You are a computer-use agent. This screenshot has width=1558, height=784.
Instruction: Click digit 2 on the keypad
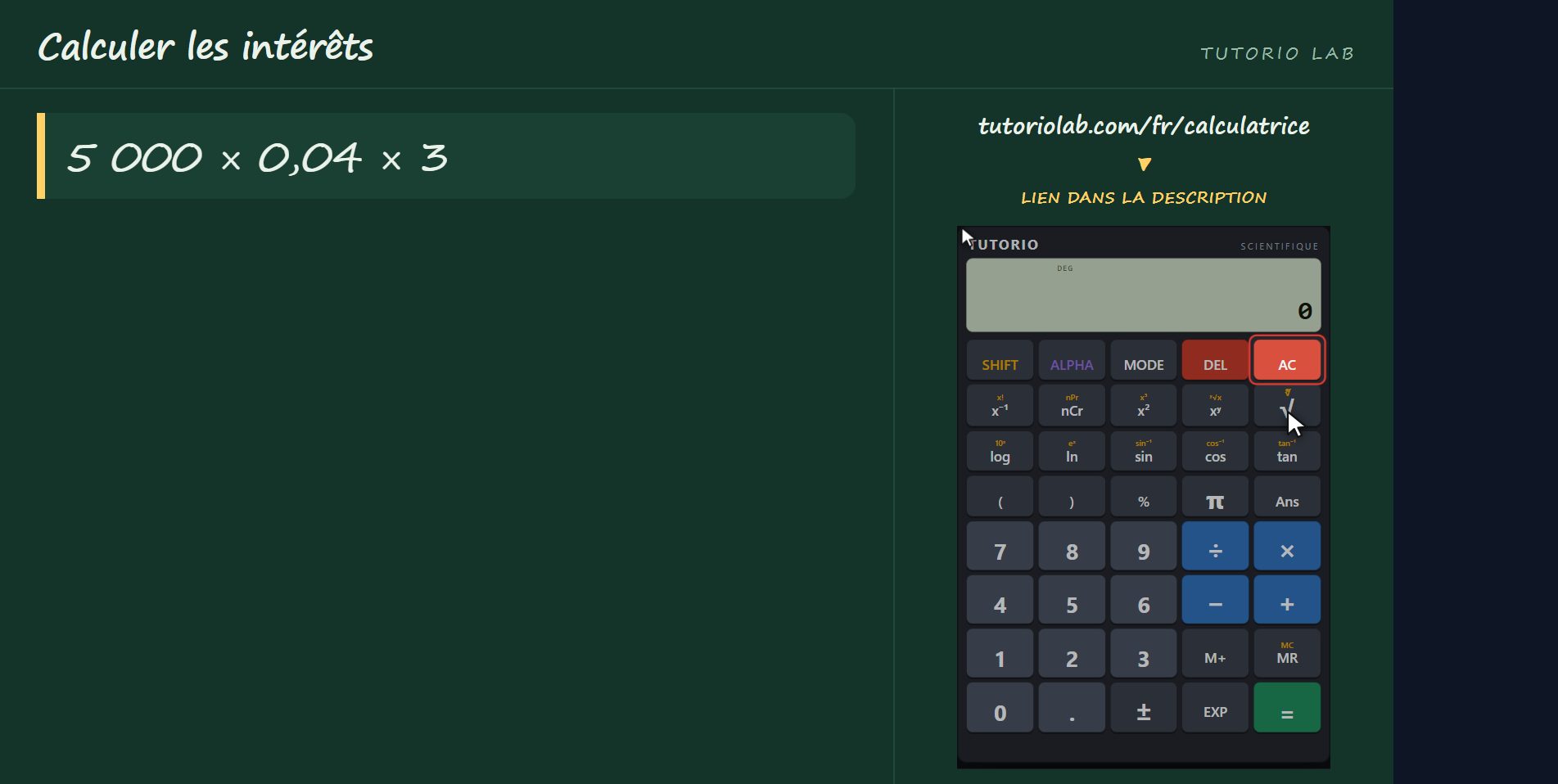coord(1072,653)
